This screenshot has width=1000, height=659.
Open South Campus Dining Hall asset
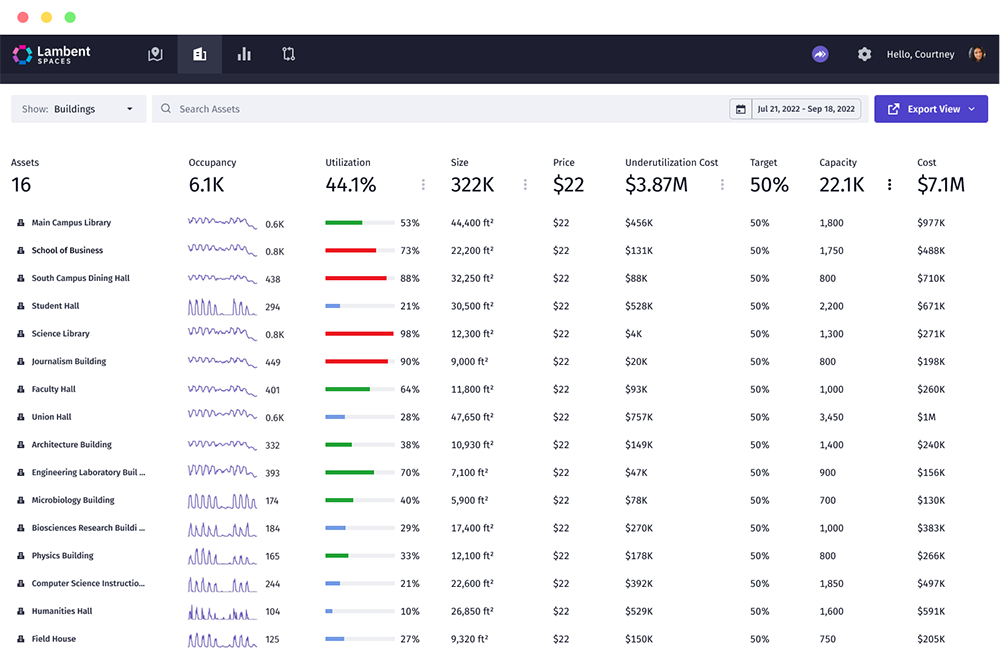click(x=80, y=278)
